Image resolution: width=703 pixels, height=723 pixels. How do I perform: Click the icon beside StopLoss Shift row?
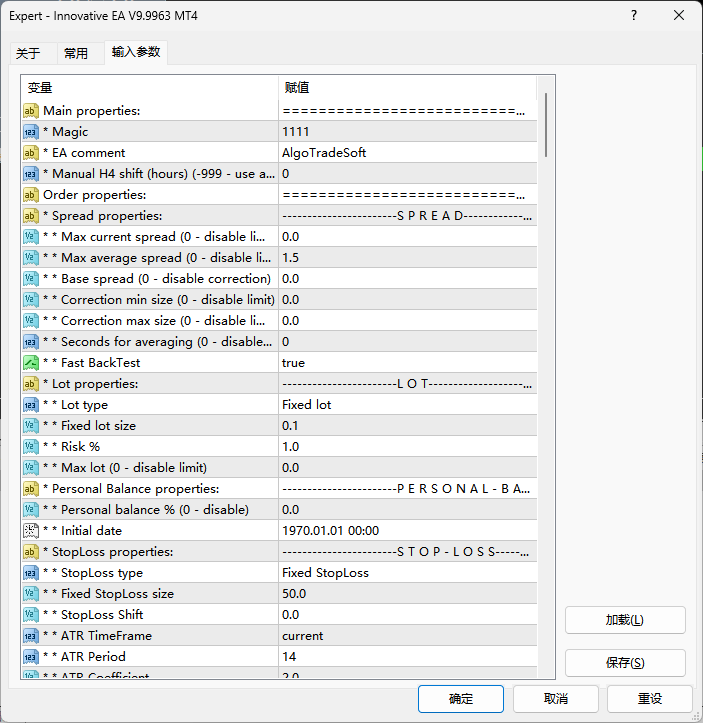[x=31, y=615]
